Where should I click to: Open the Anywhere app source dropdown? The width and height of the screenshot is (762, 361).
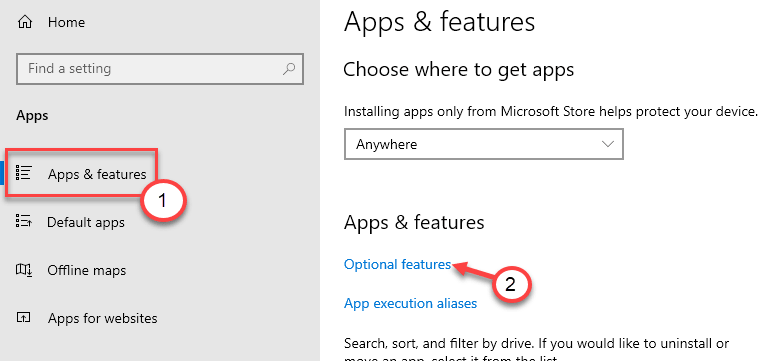(484, 144)
